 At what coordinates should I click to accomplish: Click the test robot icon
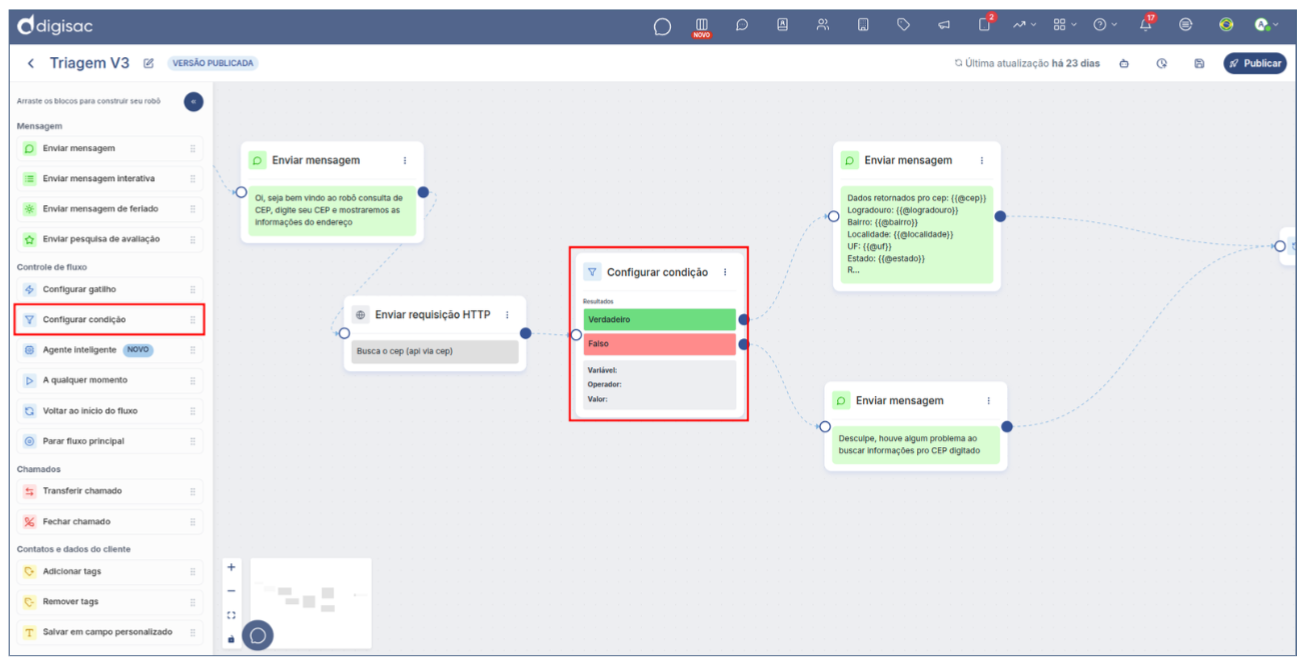coord(1124,63)
